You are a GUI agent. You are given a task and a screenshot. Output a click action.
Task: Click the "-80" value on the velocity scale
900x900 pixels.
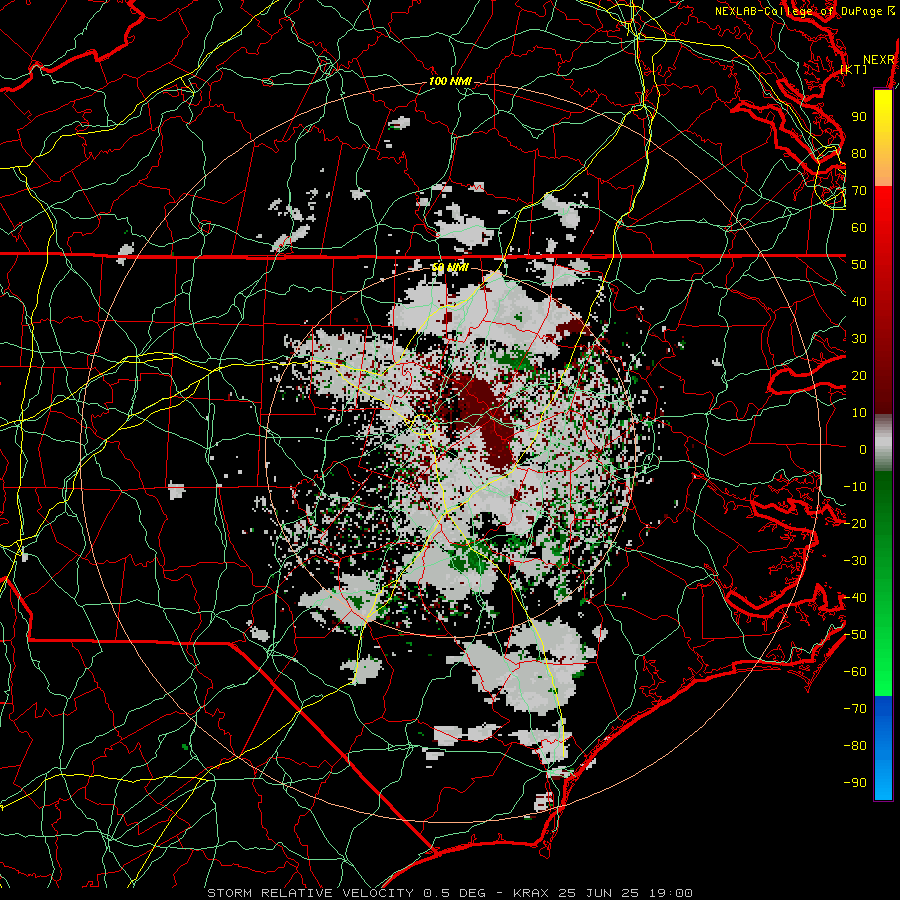tap(855, 746)
